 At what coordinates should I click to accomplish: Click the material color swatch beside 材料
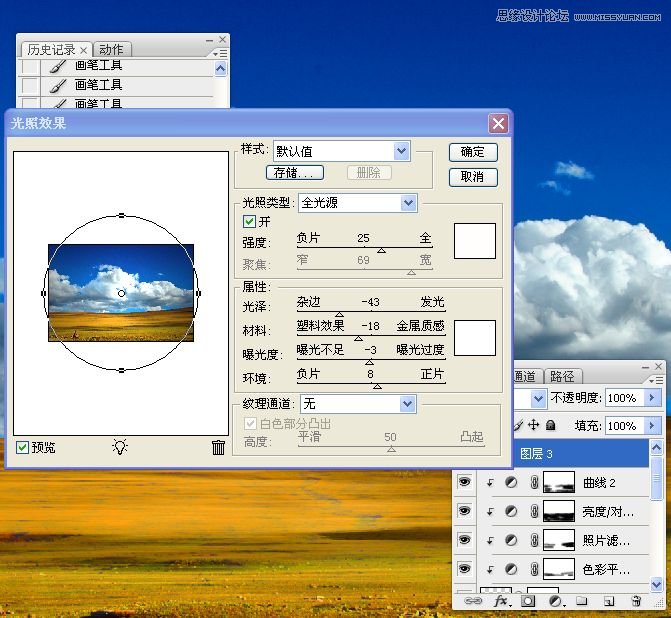click(475, 338)
